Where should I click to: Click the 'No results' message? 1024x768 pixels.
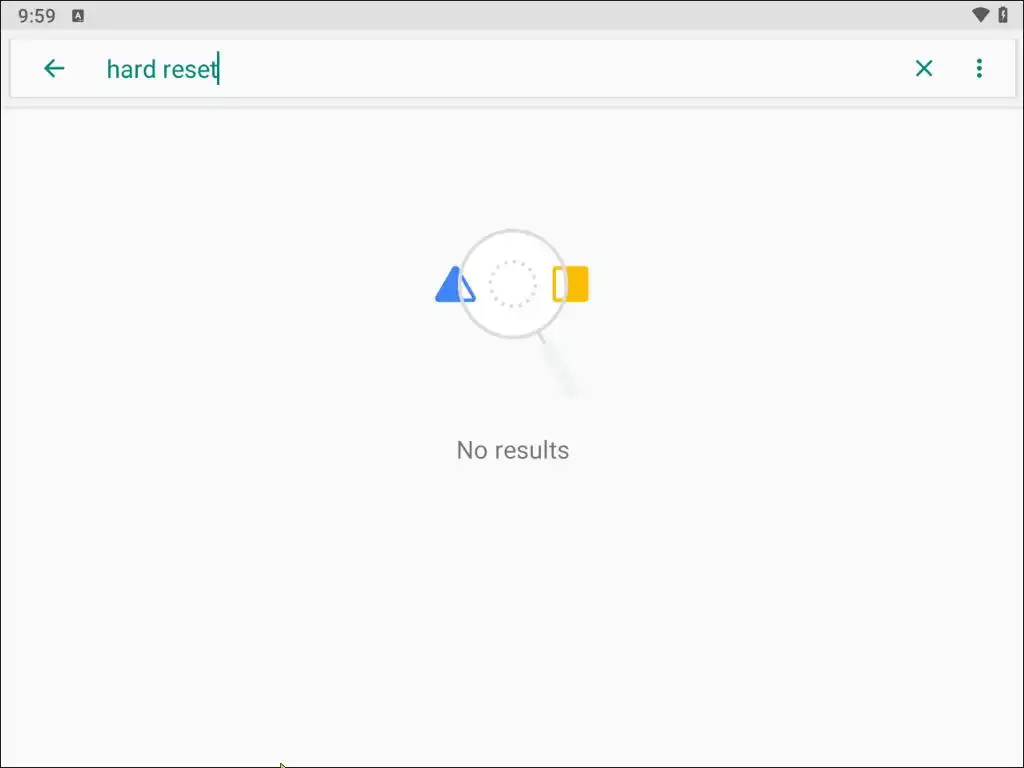tap(513, 450)
